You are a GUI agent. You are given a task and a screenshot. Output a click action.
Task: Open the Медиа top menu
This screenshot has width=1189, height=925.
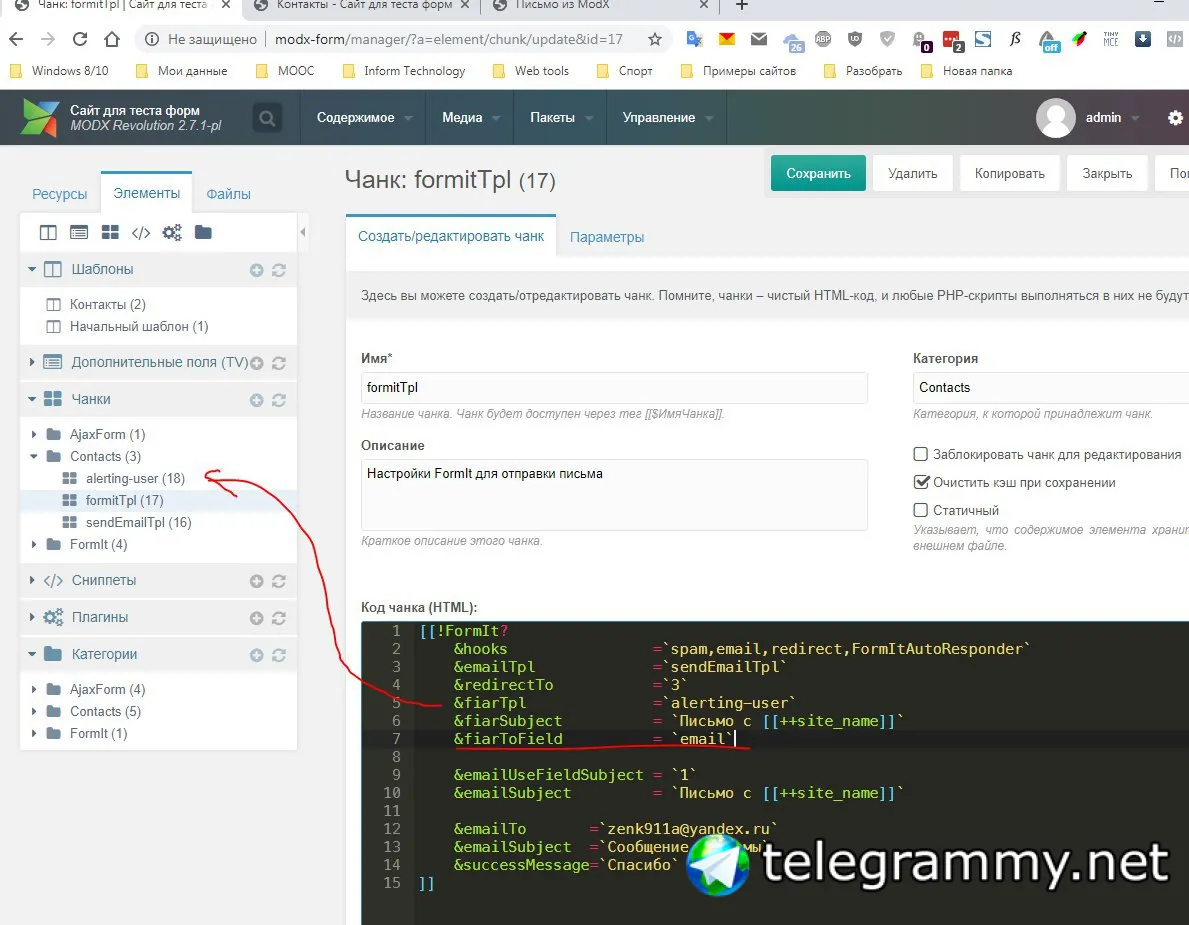470,118
